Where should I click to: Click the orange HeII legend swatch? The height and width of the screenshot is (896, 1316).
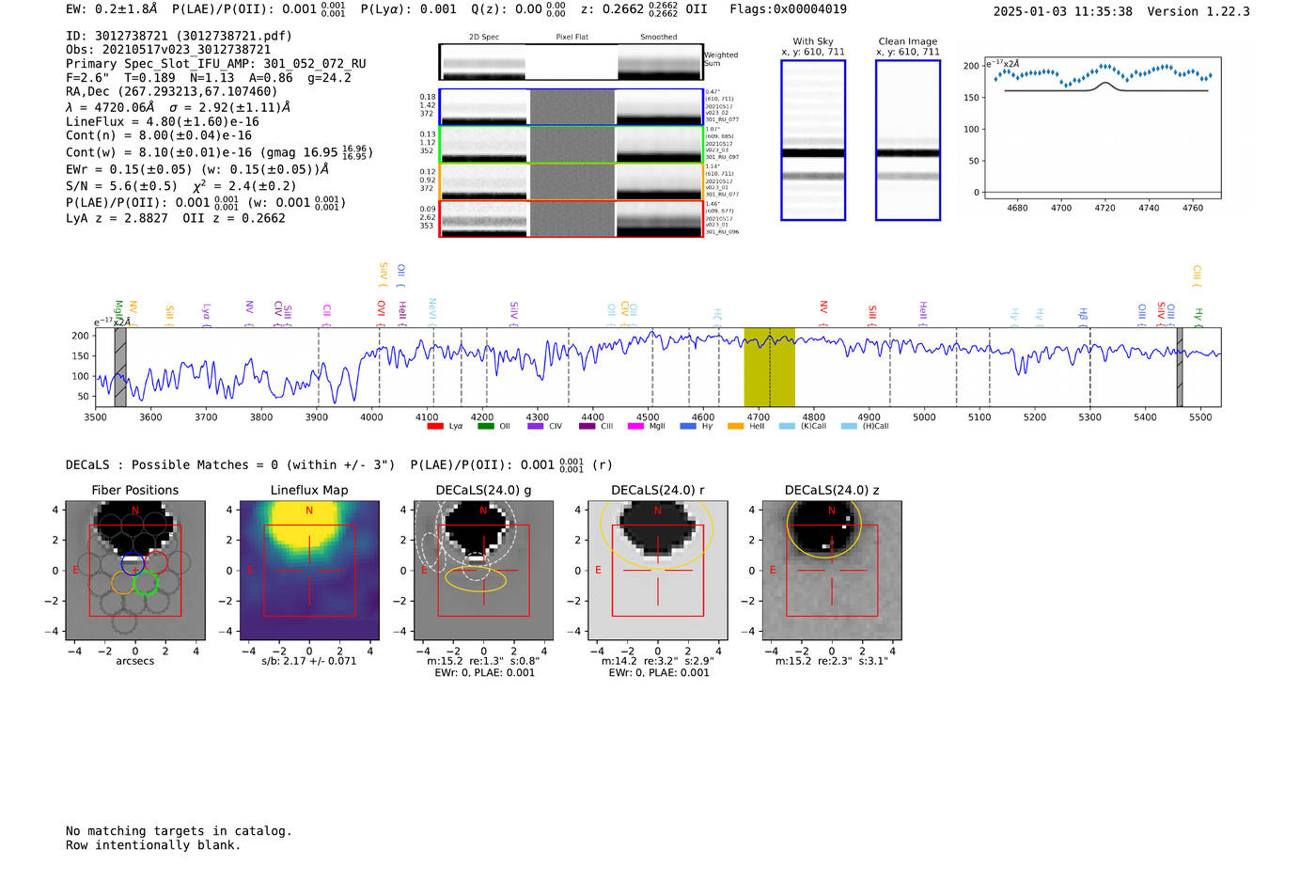click(x=735, y=426)
